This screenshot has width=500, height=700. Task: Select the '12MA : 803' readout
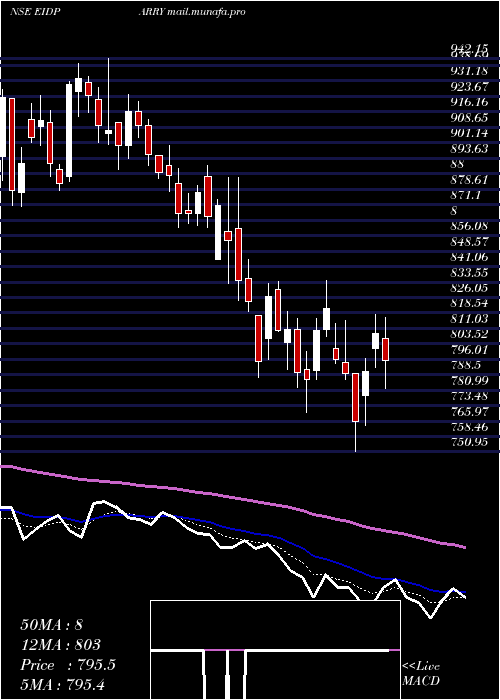60,645
